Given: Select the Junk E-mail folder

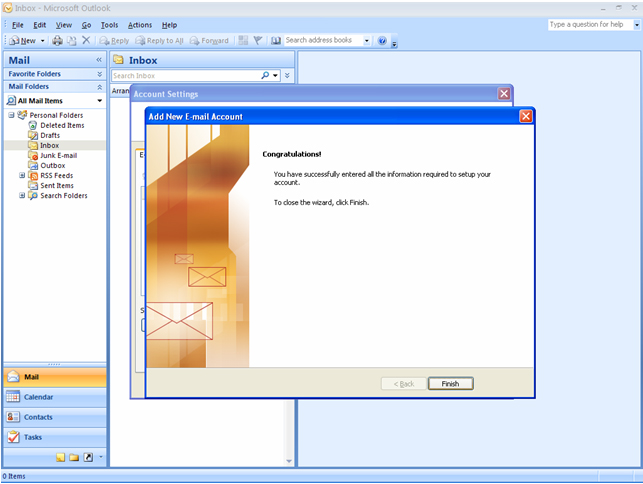Looking at the screenshot, I should click(x=58, y=155).
